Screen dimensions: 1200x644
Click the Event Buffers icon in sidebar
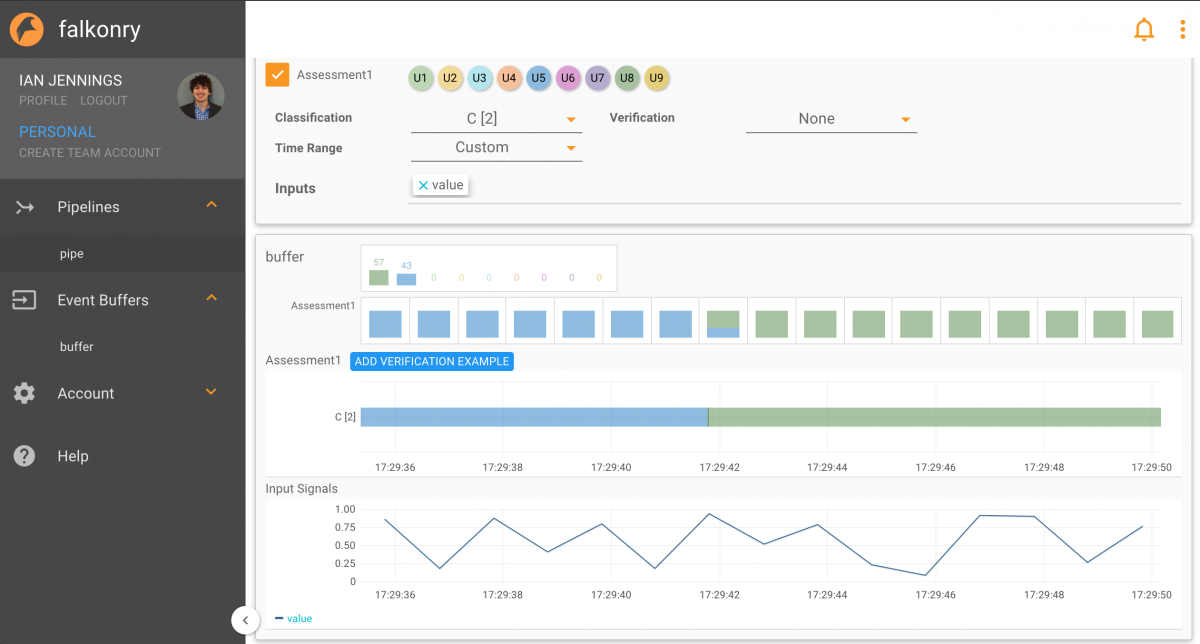pos(24,300)
